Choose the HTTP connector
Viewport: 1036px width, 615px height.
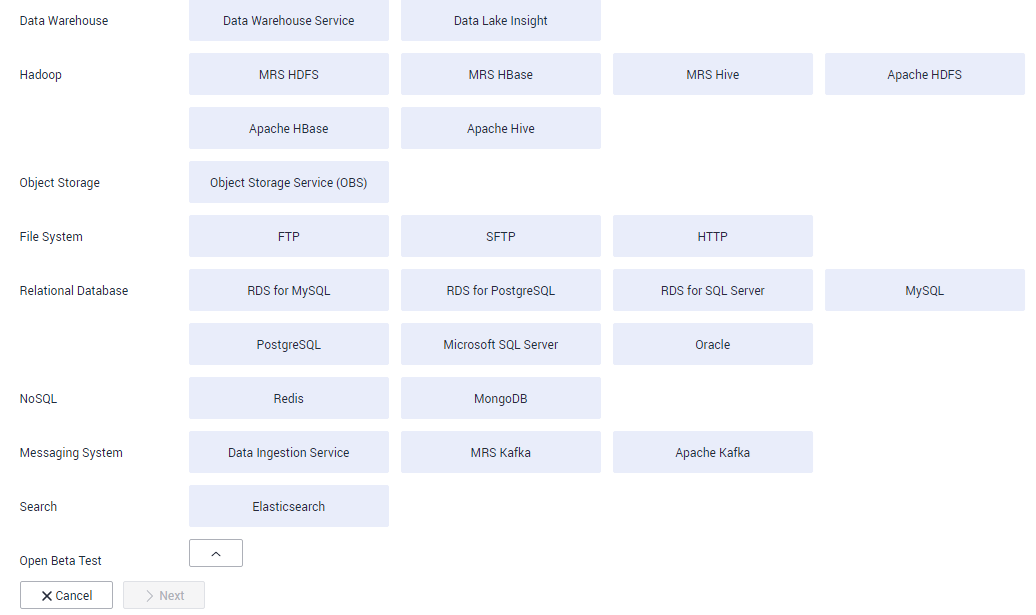pyautogui.click(x=713, y=236)
